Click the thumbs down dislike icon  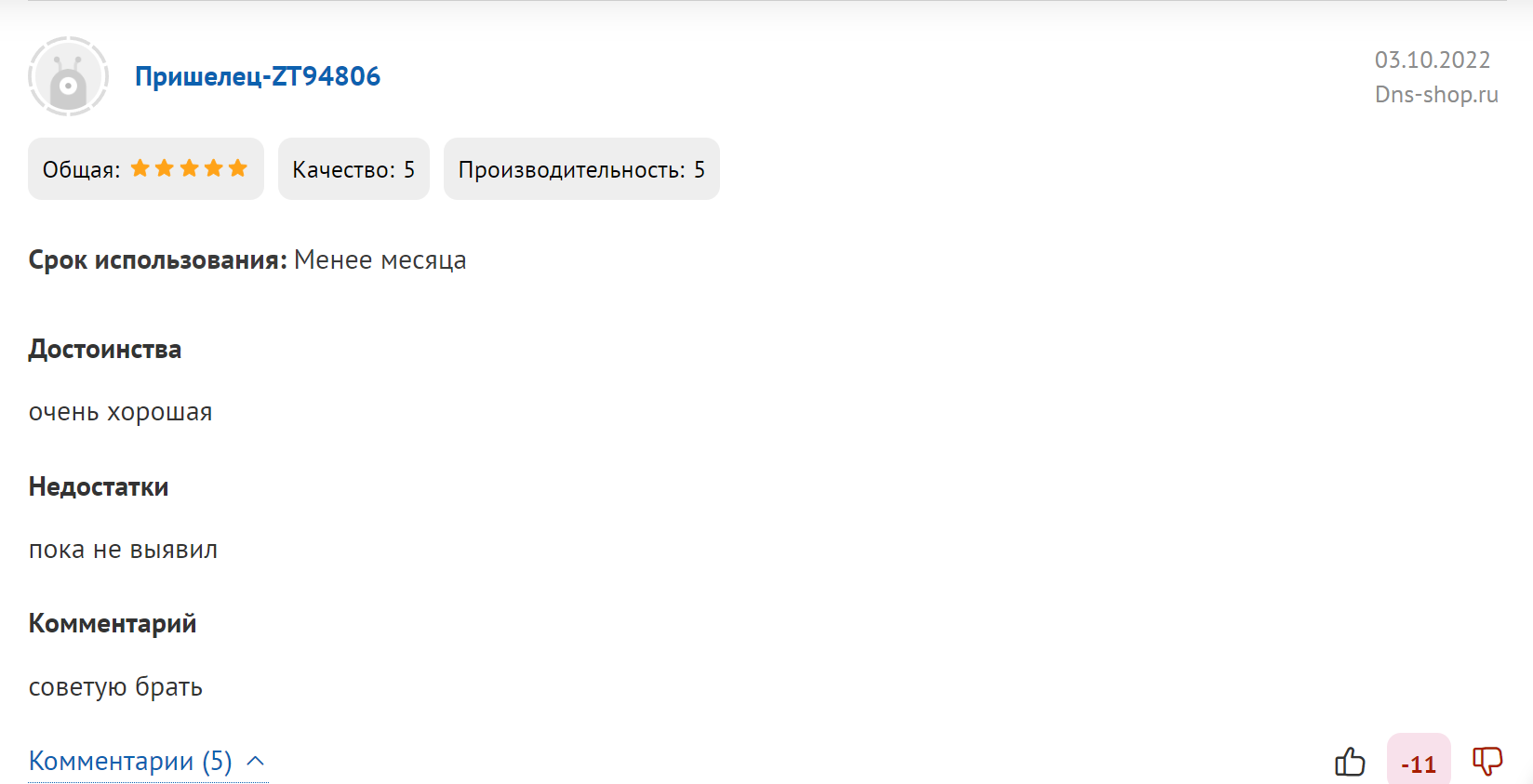click(x=1487, y=761)
